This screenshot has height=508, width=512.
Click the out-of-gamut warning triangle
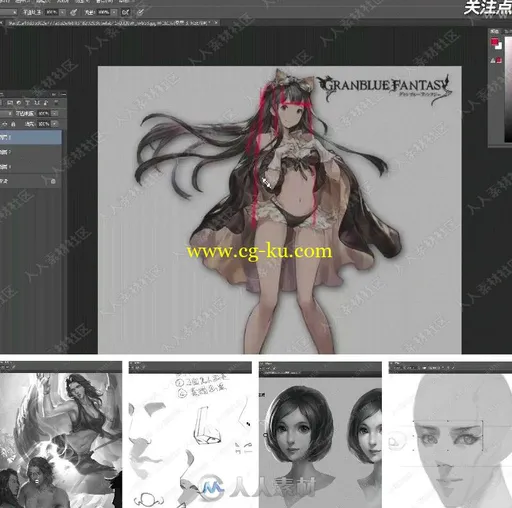click(x=493, y=60)
